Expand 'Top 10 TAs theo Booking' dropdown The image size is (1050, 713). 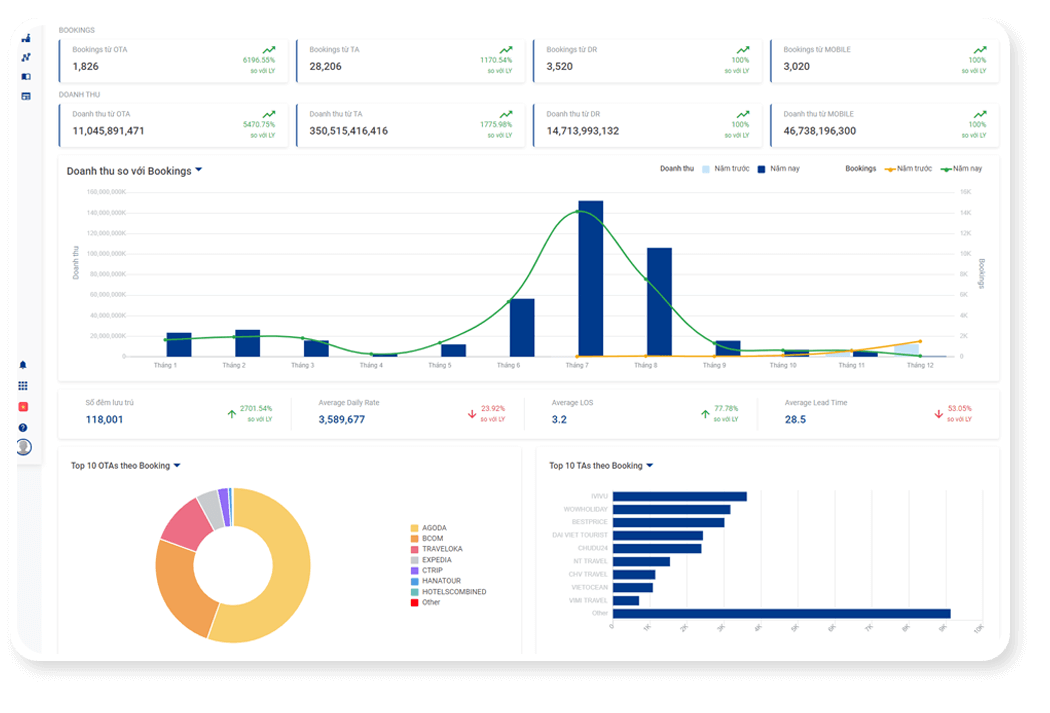click(x=649, y=465)
